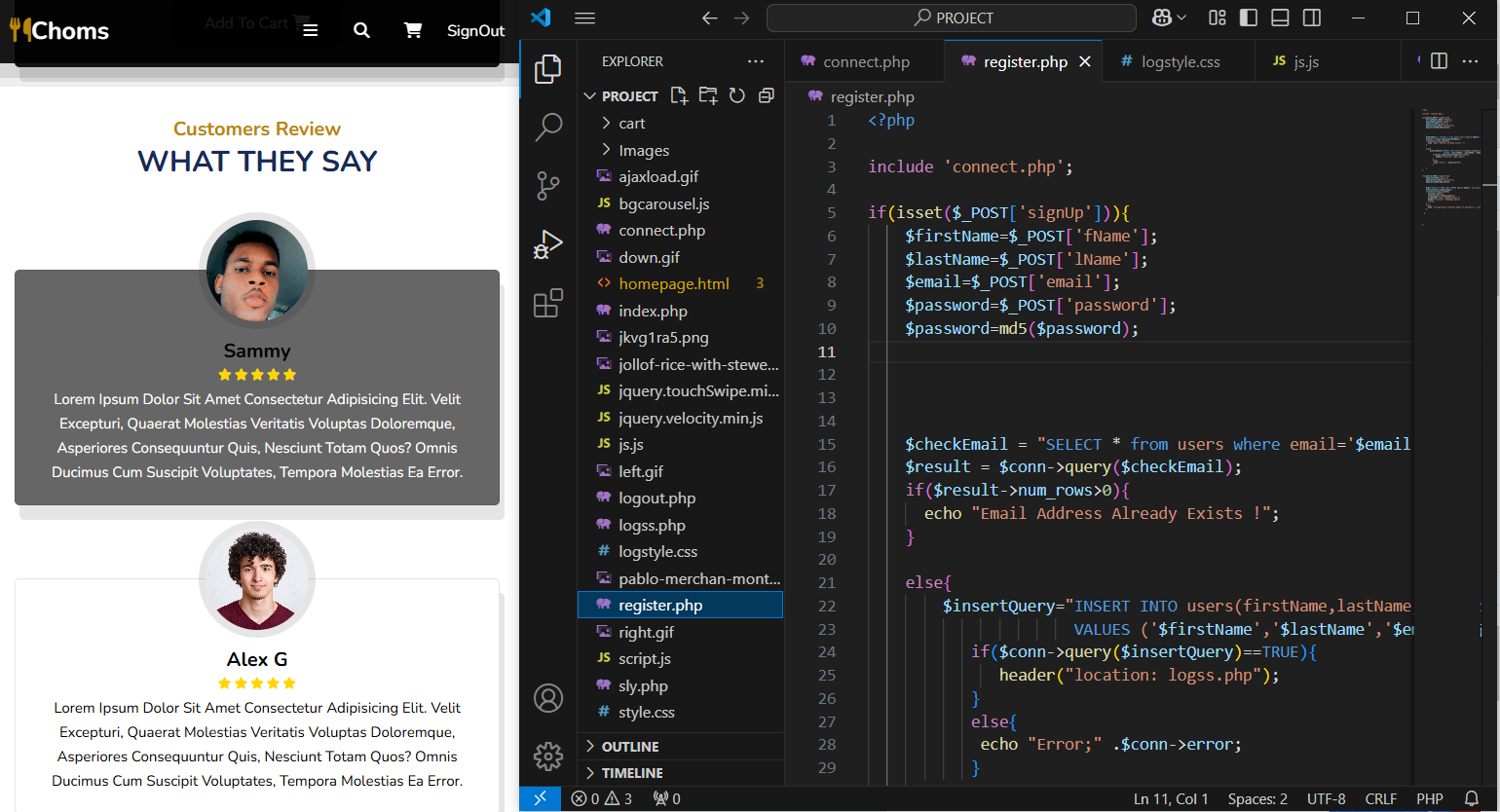This screenshot has width=1500, height=812.
Task: Click the New File icon in Explorer
Action: pos(679,95)
